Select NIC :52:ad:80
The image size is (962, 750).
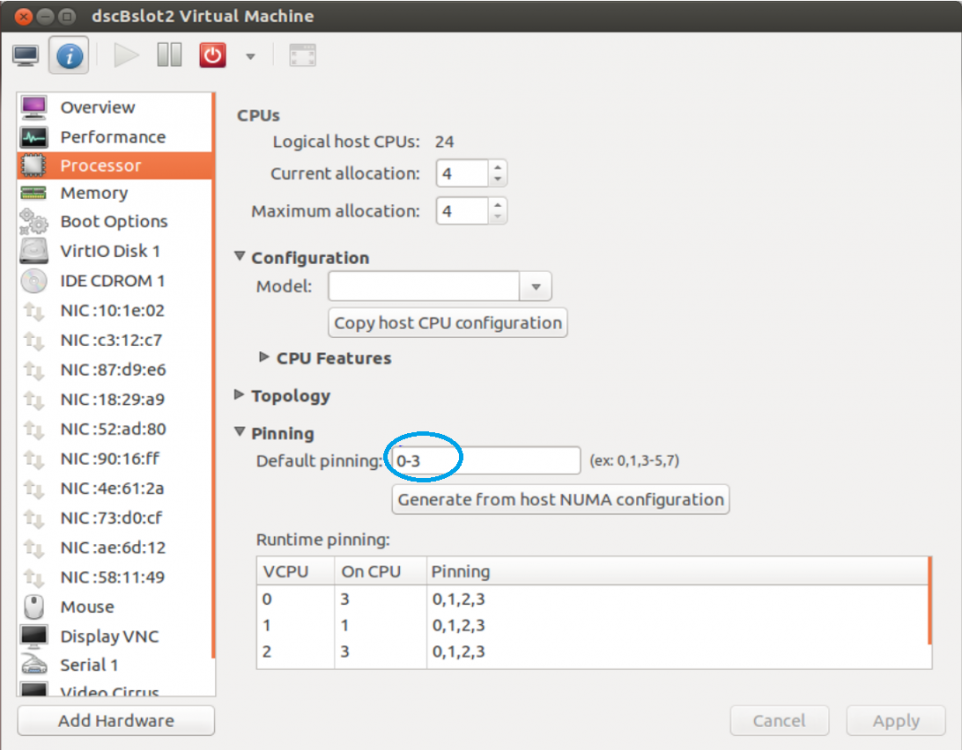click(115, 429)
